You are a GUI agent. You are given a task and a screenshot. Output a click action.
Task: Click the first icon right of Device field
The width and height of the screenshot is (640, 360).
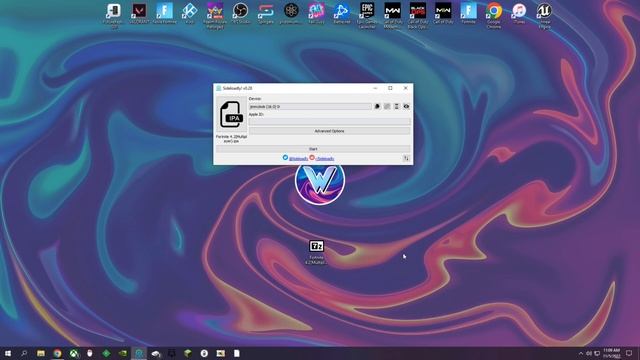click(377, 107)
